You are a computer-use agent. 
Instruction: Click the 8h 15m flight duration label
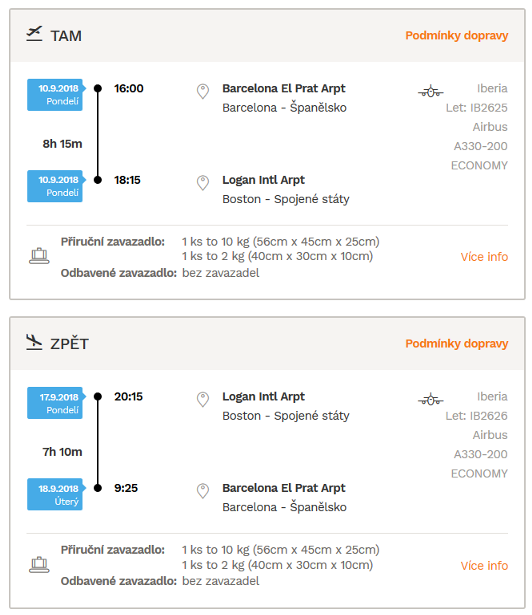62,144
